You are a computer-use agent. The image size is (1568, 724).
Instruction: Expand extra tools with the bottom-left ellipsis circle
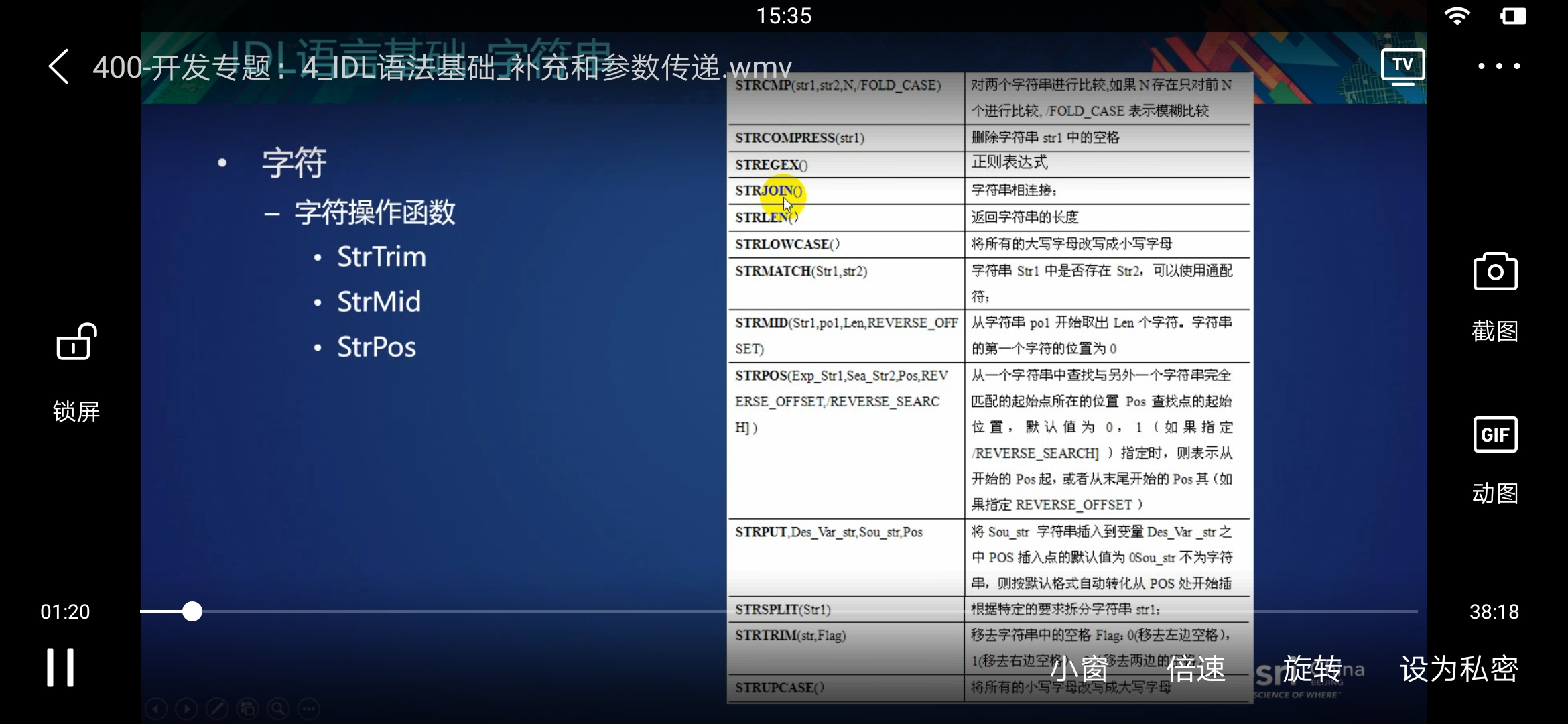(x=309, y=709)
